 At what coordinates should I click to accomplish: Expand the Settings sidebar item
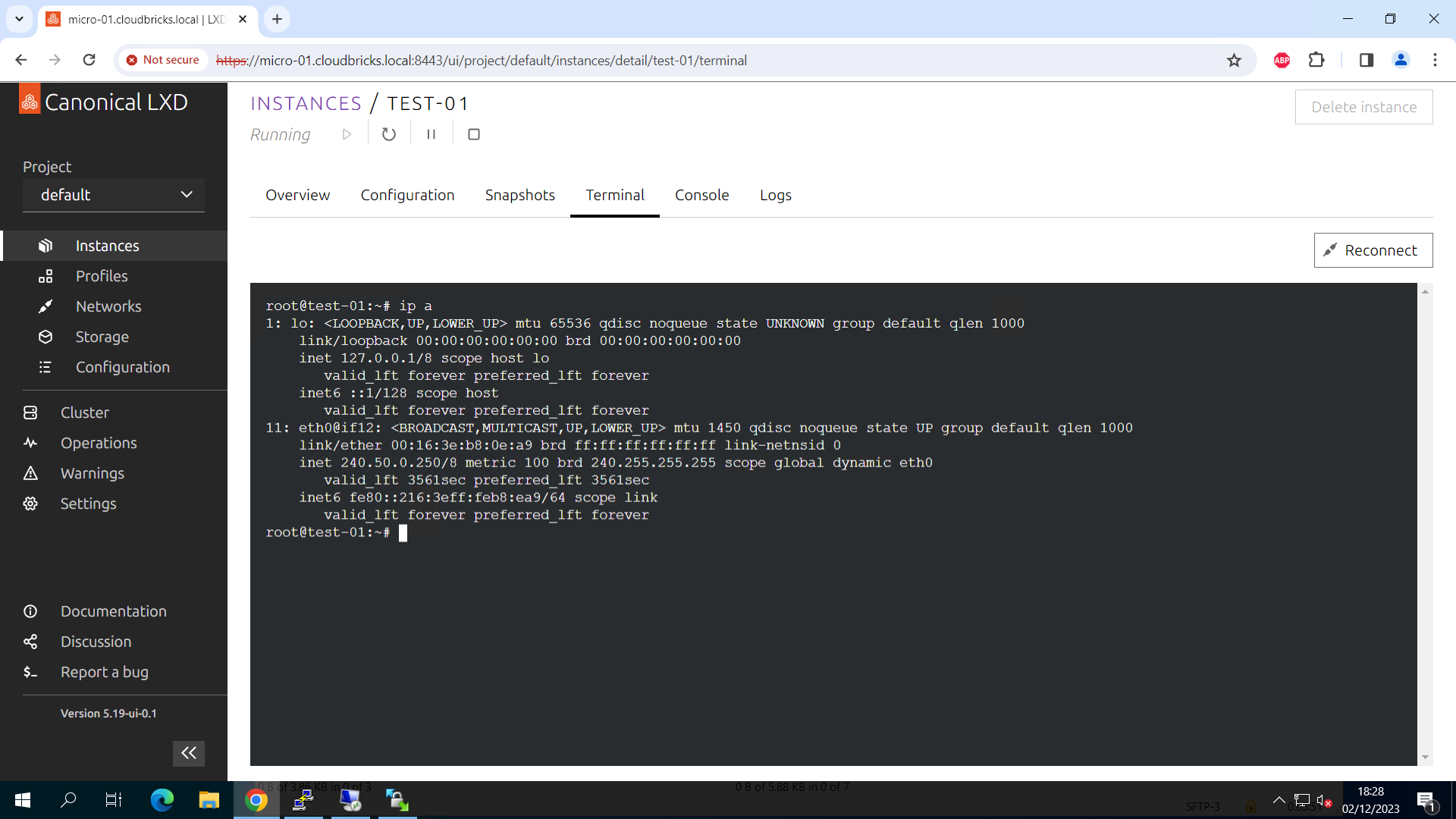click(x=88, y=503)
